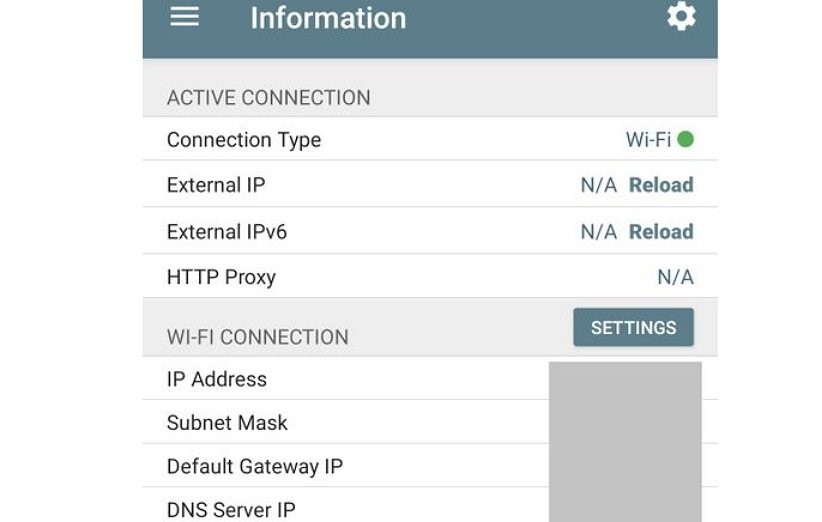Select the DNS Server IP label
The width and height of the screenshot is (822, 522).
(231, 510)
